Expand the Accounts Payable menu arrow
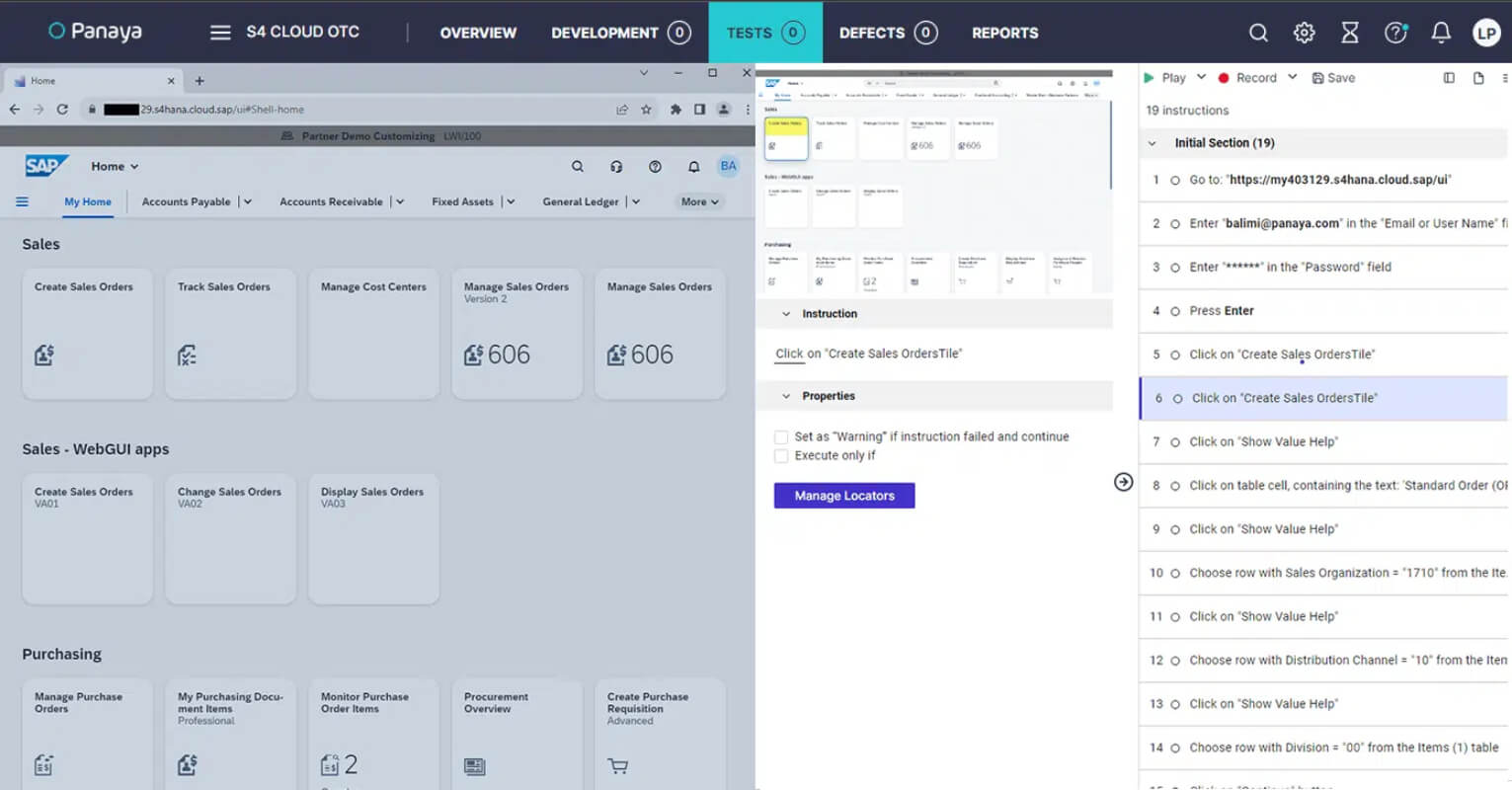Viewport: 1512px width, 790px height. (x=247, y=201)
